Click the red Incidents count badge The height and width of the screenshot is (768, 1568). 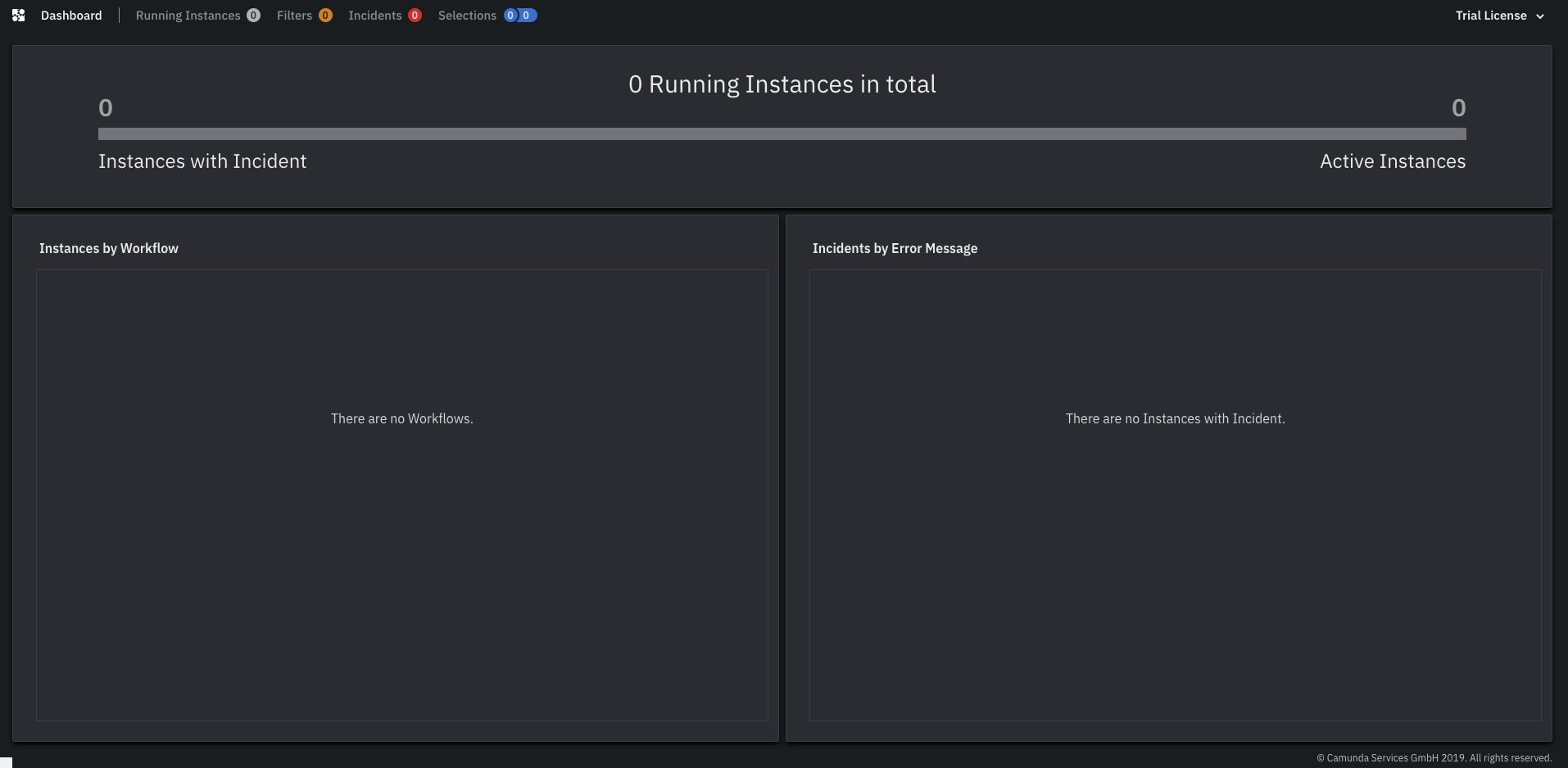tap(415, 16)
